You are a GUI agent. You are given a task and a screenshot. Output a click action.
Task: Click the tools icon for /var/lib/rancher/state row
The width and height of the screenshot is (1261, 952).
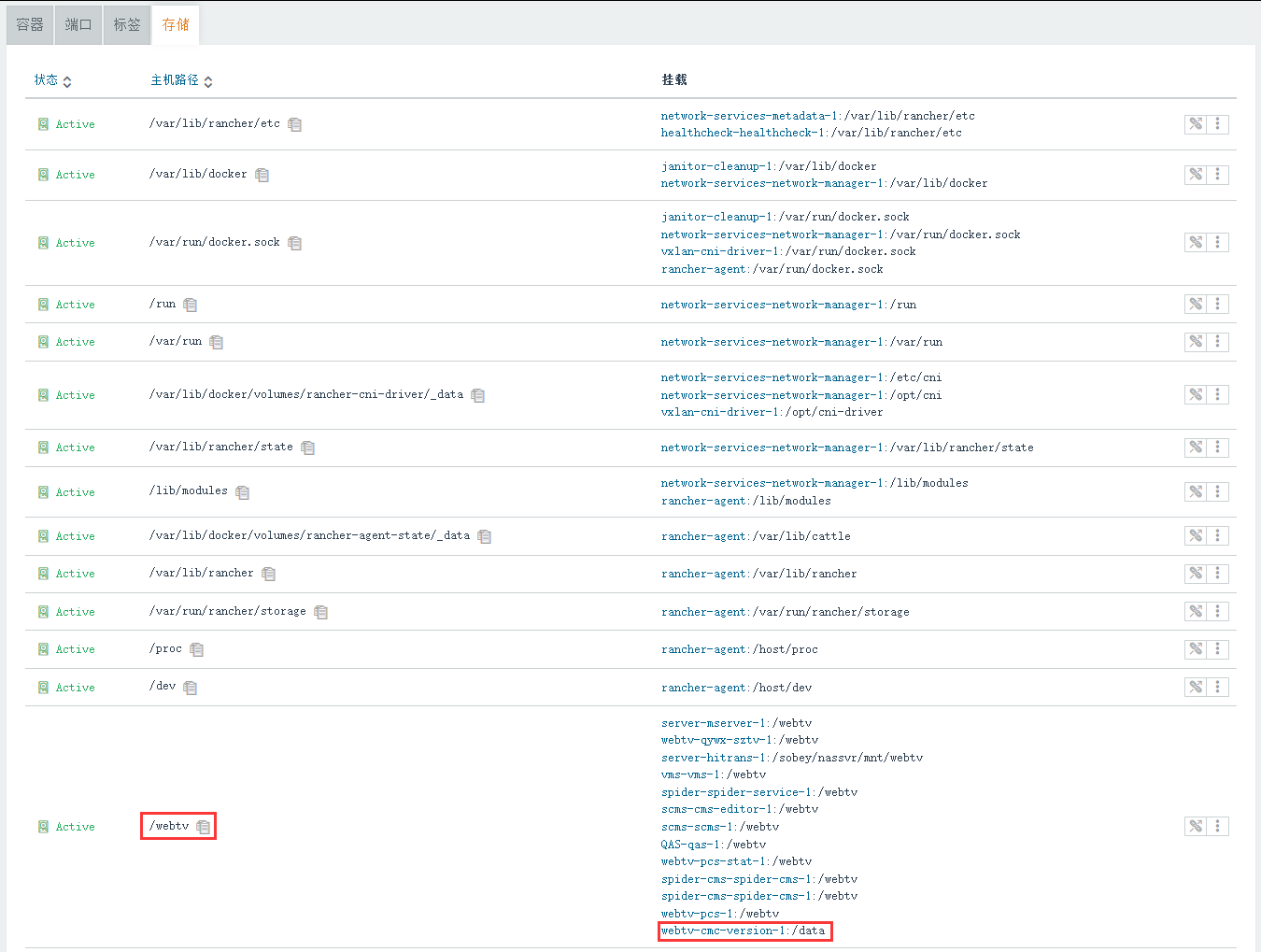pos(1196,448)
